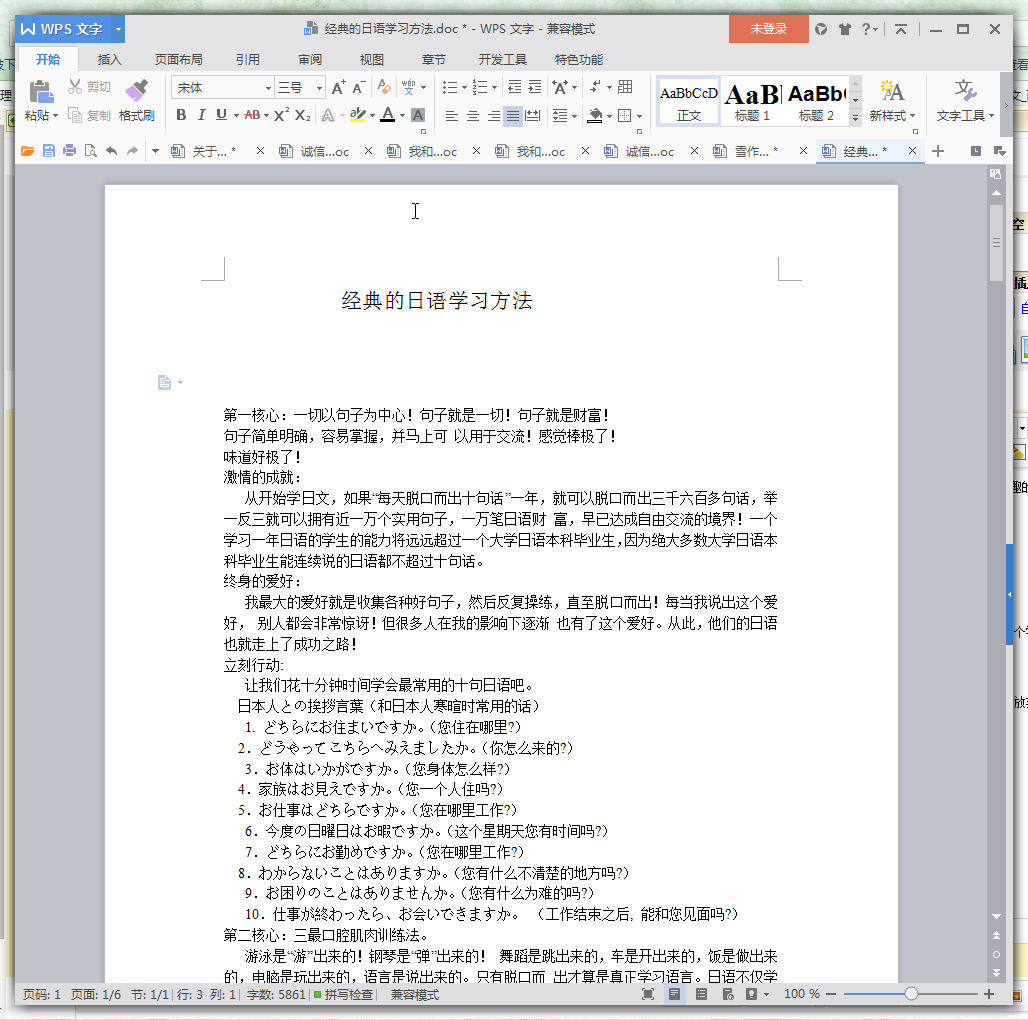Viewport: 1028px width, 1020px height.
Task: Open the font size dropdown 三号
Action: click(319, 88)
